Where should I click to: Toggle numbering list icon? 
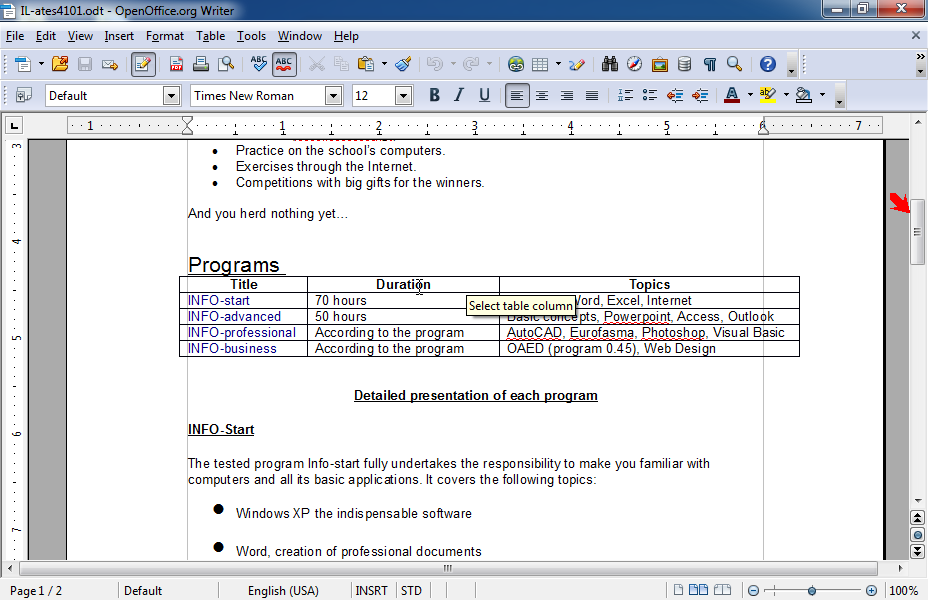click(x=625, y=95)
